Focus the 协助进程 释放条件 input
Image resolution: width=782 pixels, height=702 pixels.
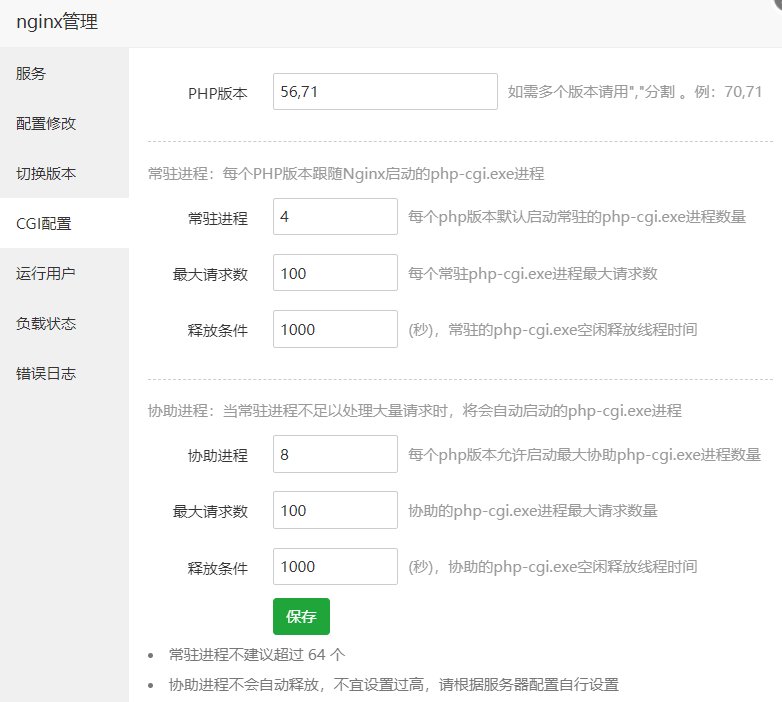pyautogui.click(x=335, y=566)
